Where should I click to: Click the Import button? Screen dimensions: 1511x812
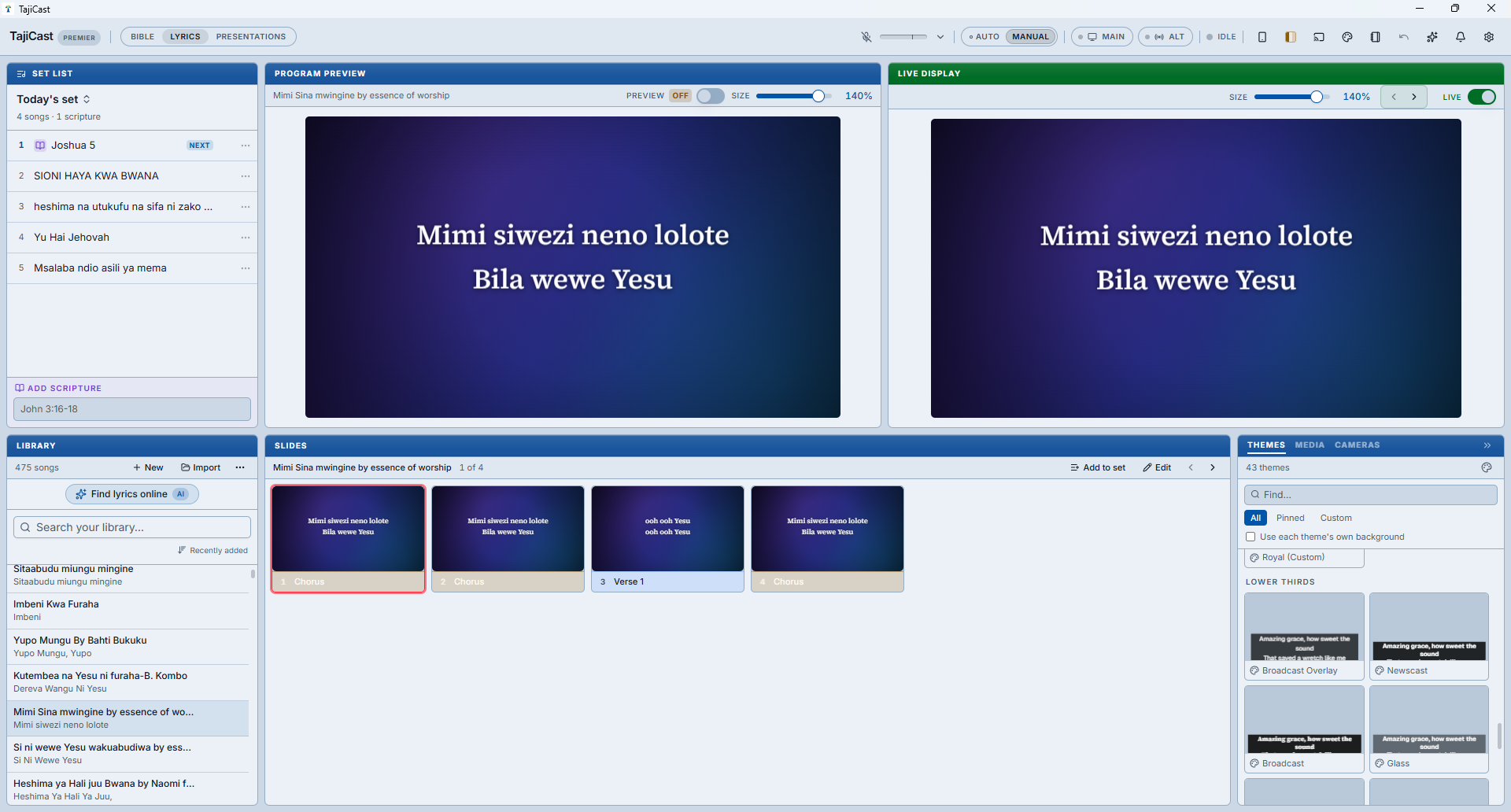[x=201, y=467]
